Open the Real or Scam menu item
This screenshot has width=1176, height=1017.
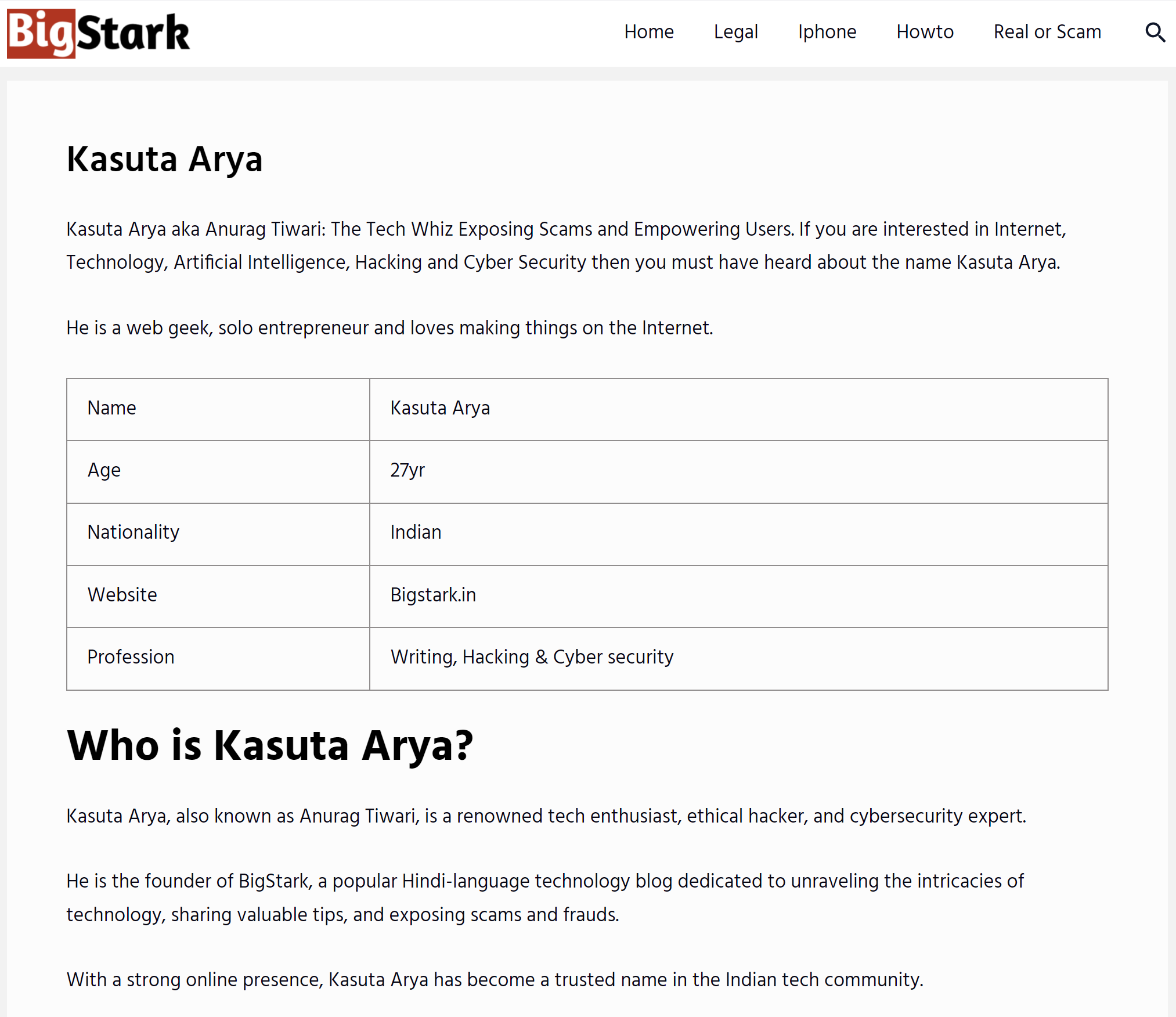click(x=1047, y=32)
